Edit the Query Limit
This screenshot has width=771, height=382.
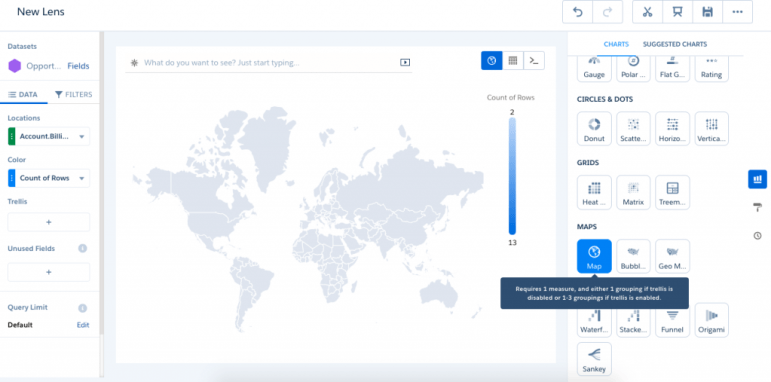tap(83, 325)
